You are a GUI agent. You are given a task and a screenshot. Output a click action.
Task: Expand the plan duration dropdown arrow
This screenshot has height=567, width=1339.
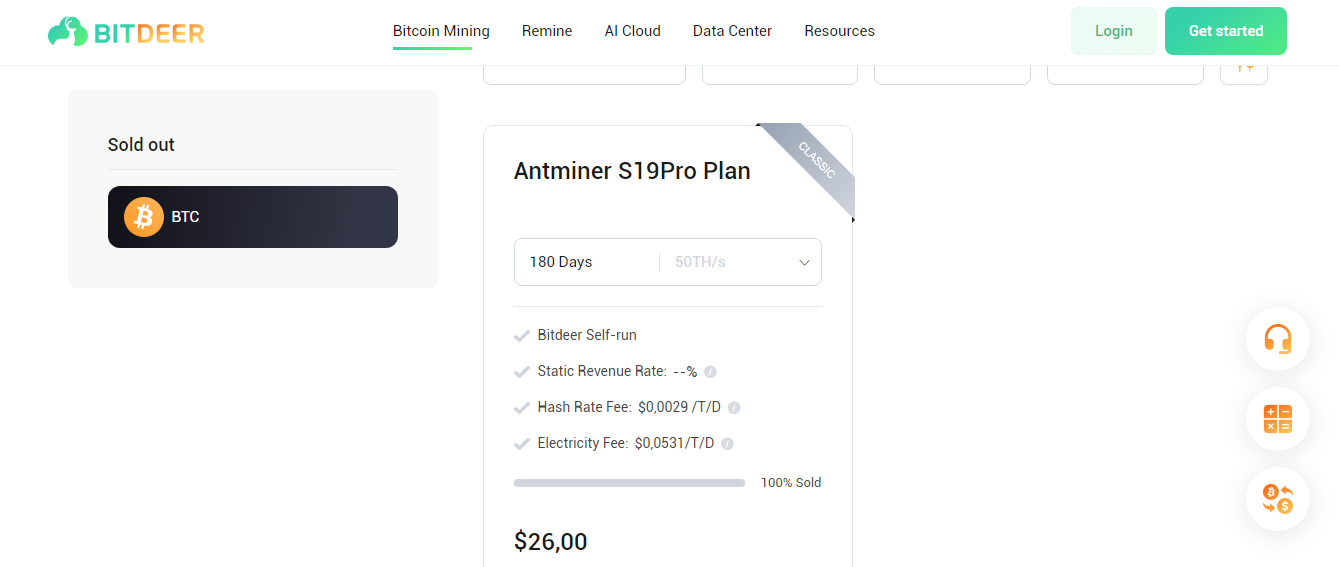pyautogui.click(x=804, y=263)
